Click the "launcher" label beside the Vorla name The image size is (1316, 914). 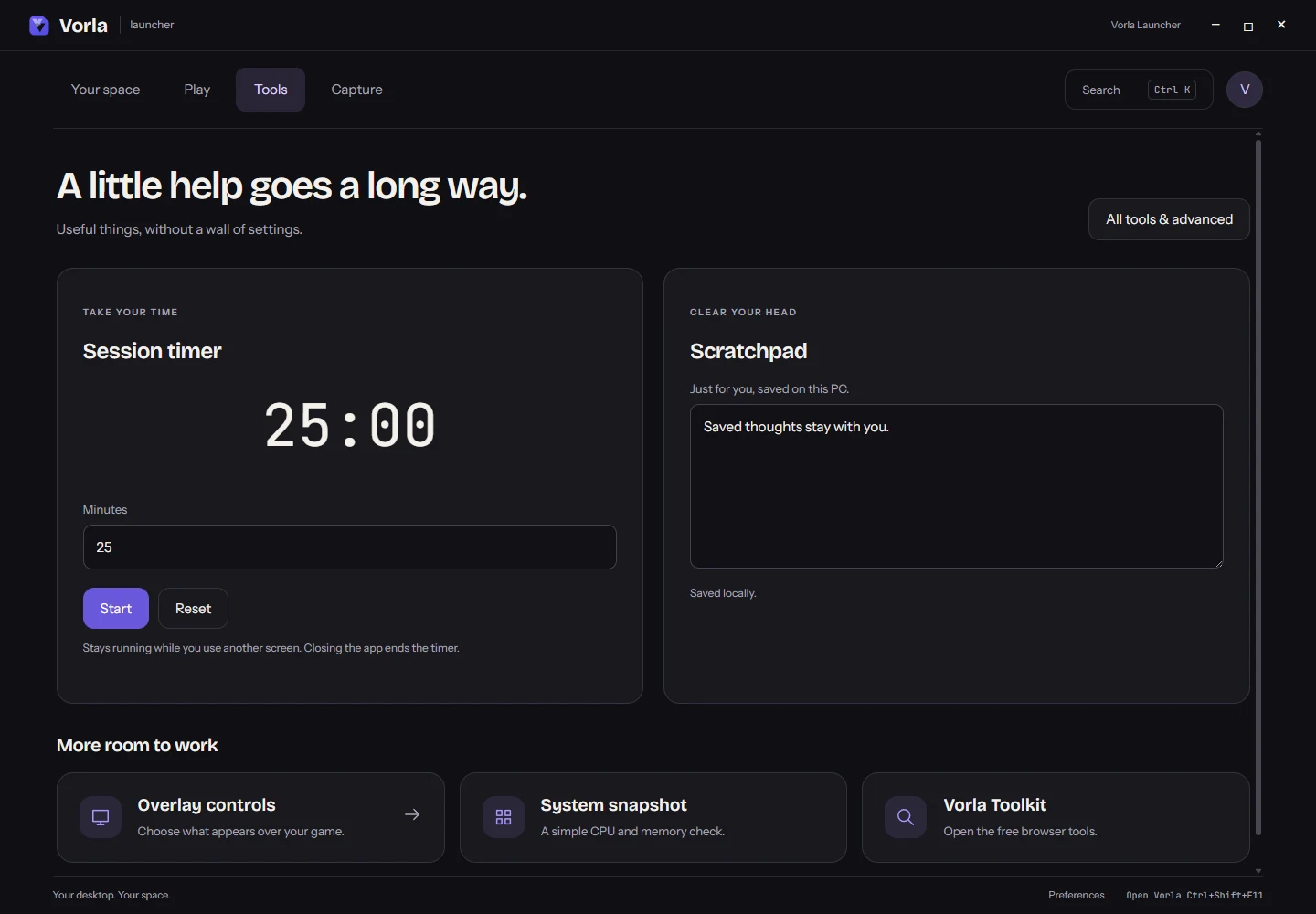pyautogui.click(x=152, y=25)
